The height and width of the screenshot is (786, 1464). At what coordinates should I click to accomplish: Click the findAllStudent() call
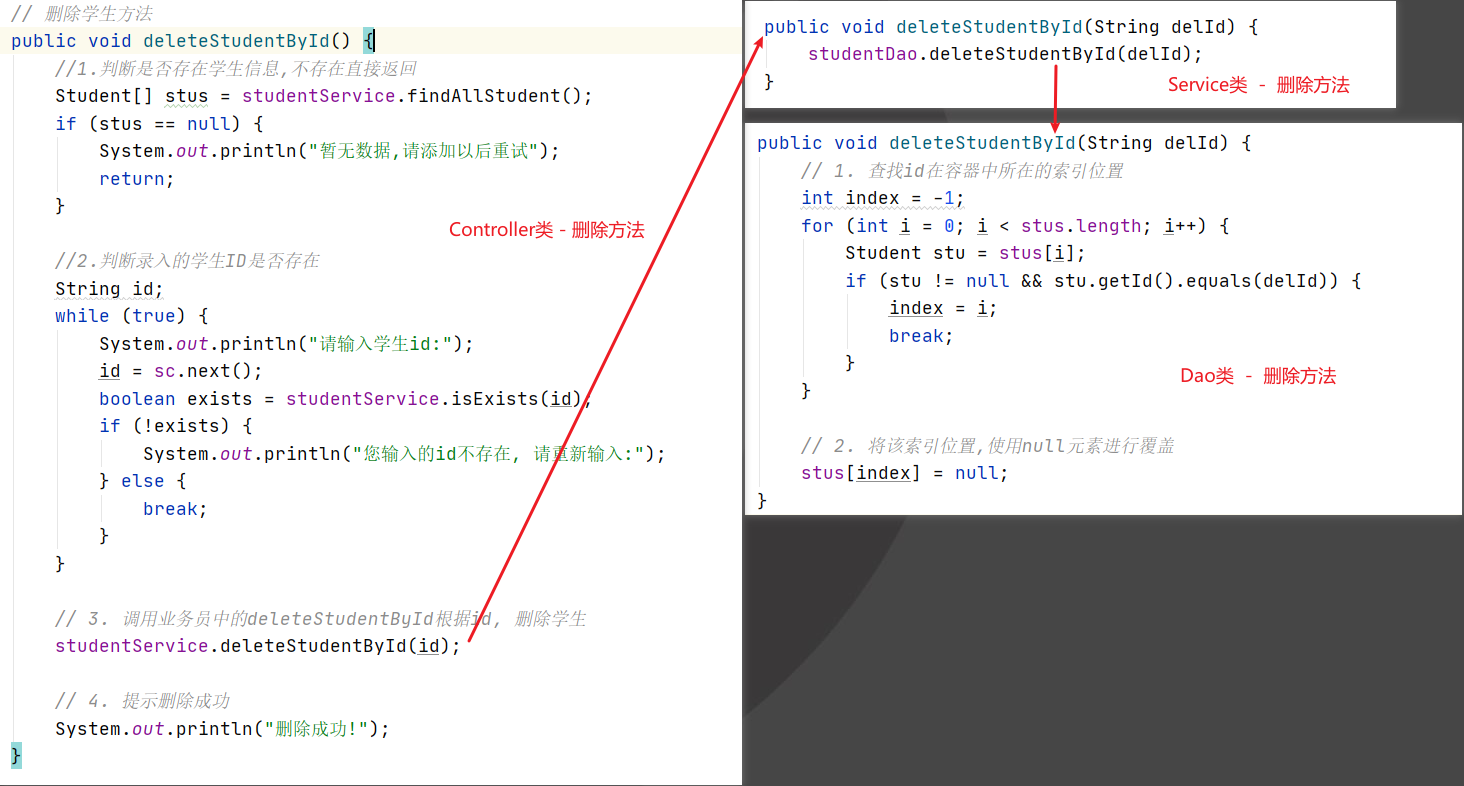(x=500, y=96)
